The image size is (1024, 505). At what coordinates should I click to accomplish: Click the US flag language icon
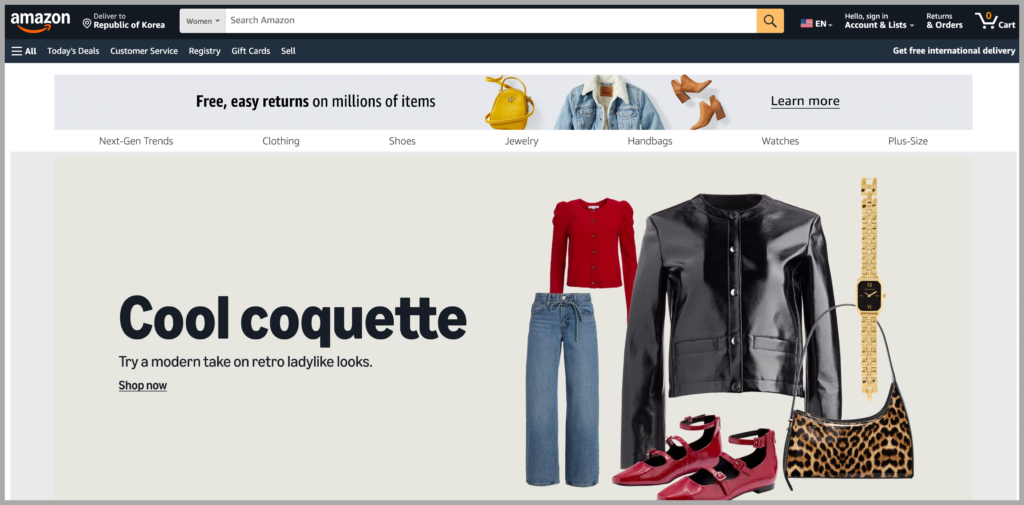click(x=807, y=24)
